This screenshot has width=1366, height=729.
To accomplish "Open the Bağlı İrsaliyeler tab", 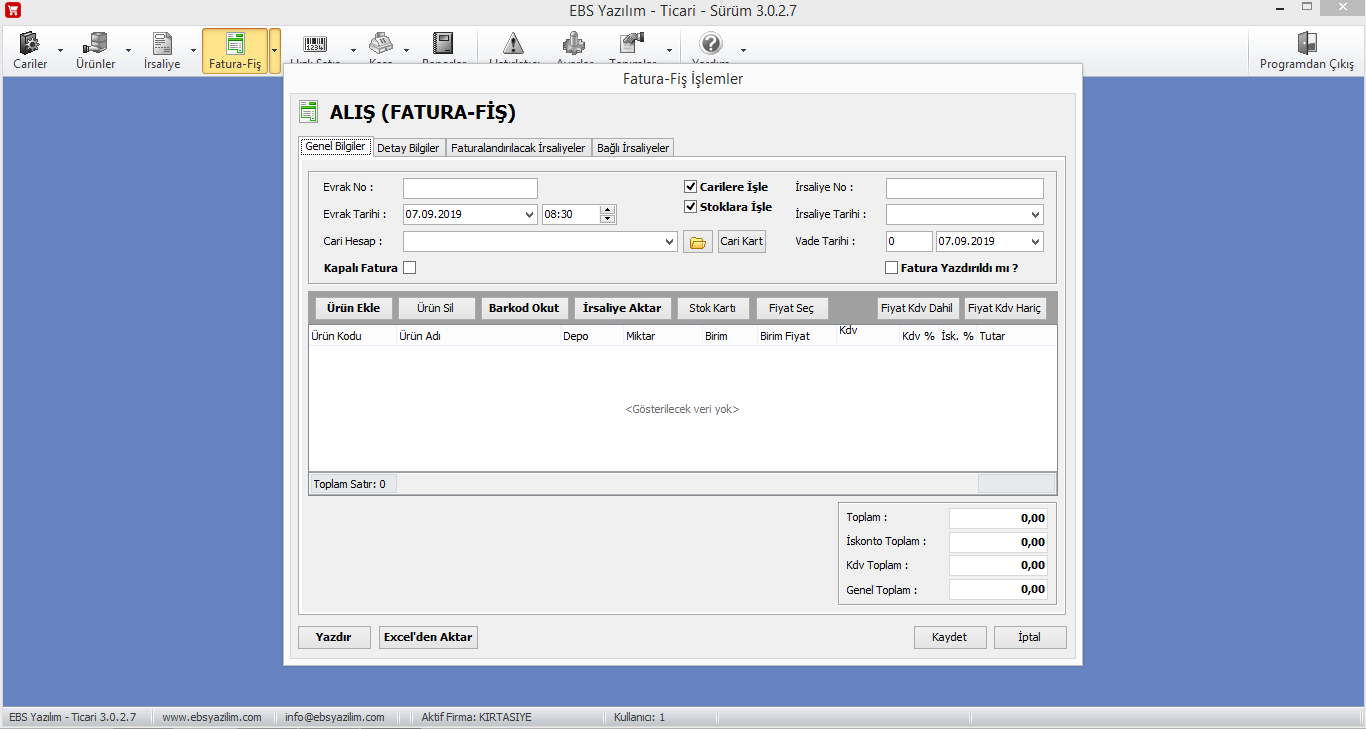I will (633, 148).
